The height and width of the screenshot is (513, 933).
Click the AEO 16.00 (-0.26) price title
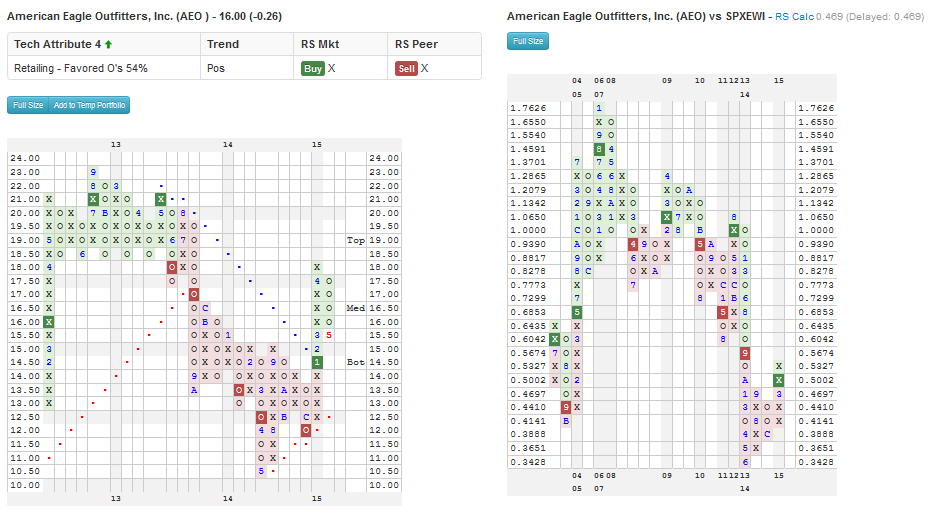[145, 16]
